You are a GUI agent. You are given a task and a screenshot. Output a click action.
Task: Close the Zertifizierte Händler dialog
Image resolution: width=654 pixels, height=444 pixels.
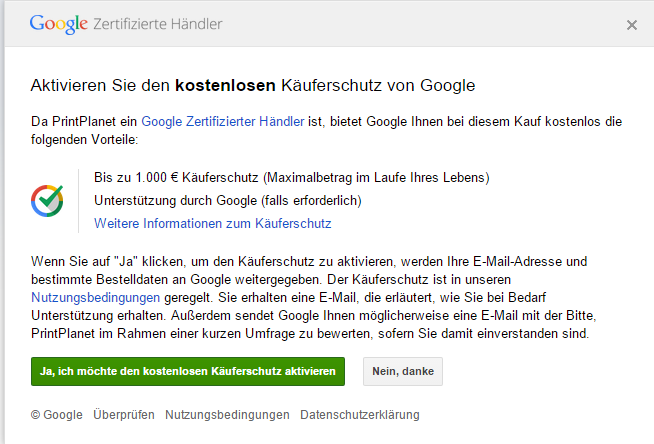click(631, 25)
